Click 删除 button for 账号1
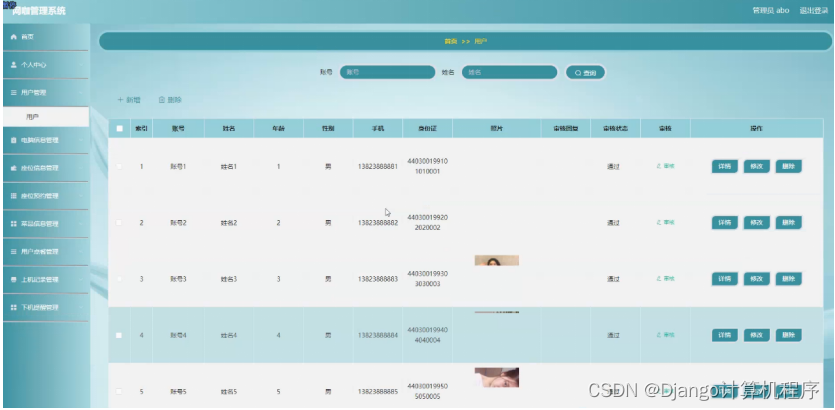This screenshot has height=410, width=835. click(789, 166)
